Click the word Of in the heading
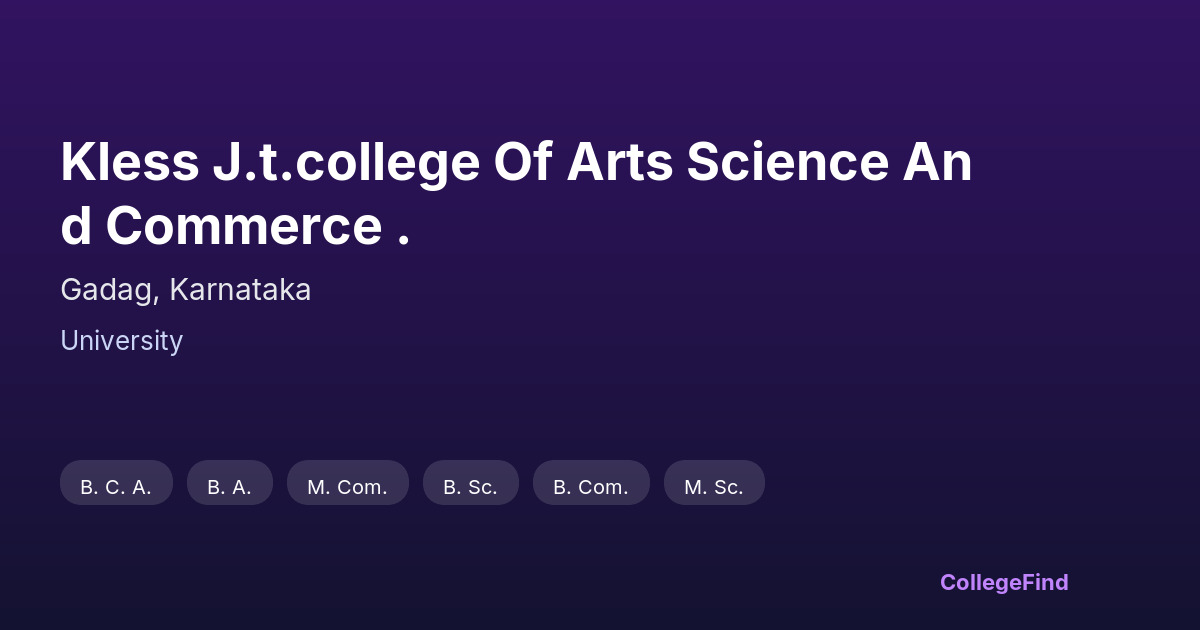 (x=523, y=162)
